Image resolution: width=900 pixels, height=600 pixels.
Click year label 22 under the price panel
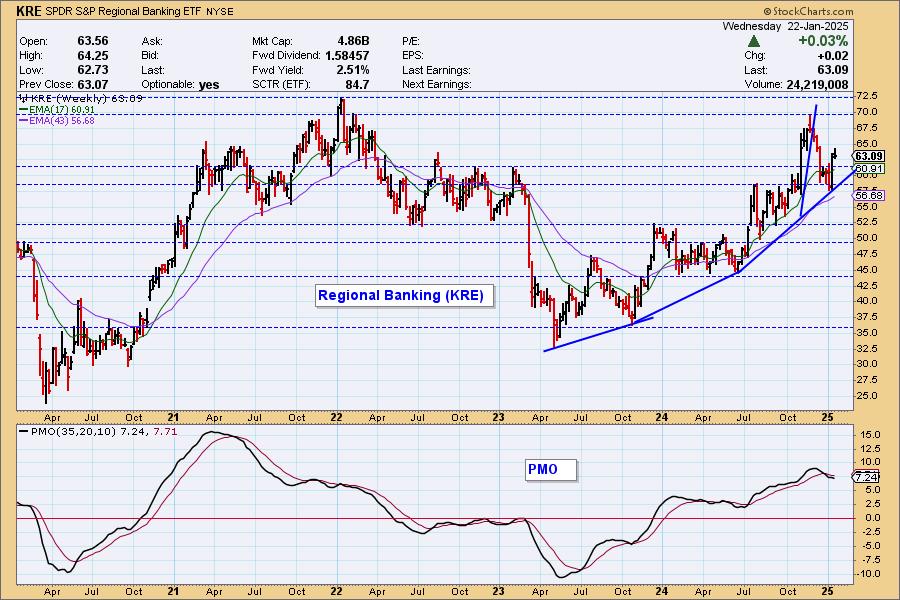[x=336, y=417]
